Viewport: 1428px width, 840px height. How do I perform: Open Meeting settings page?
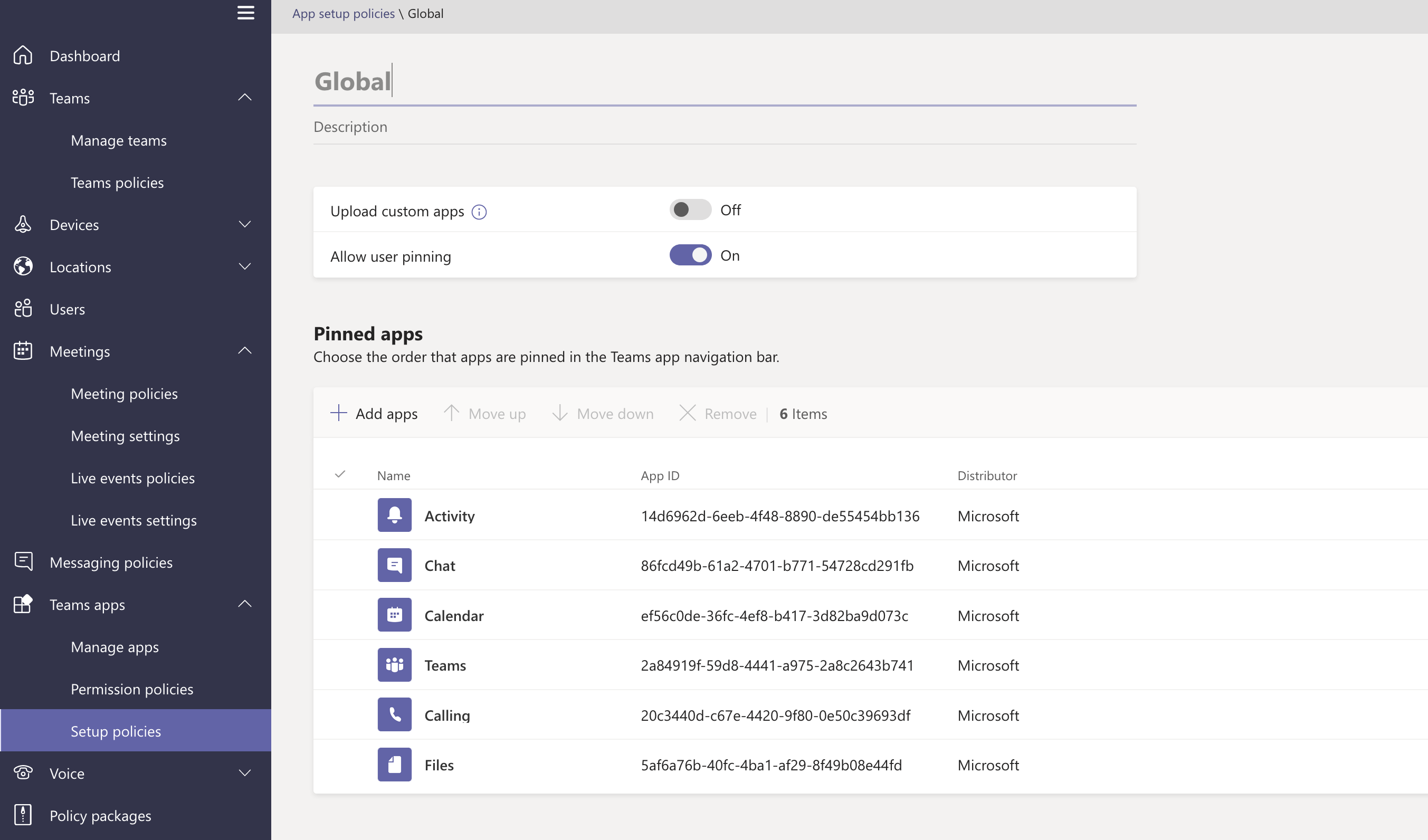pyautogui.click(x=125, y=436)
